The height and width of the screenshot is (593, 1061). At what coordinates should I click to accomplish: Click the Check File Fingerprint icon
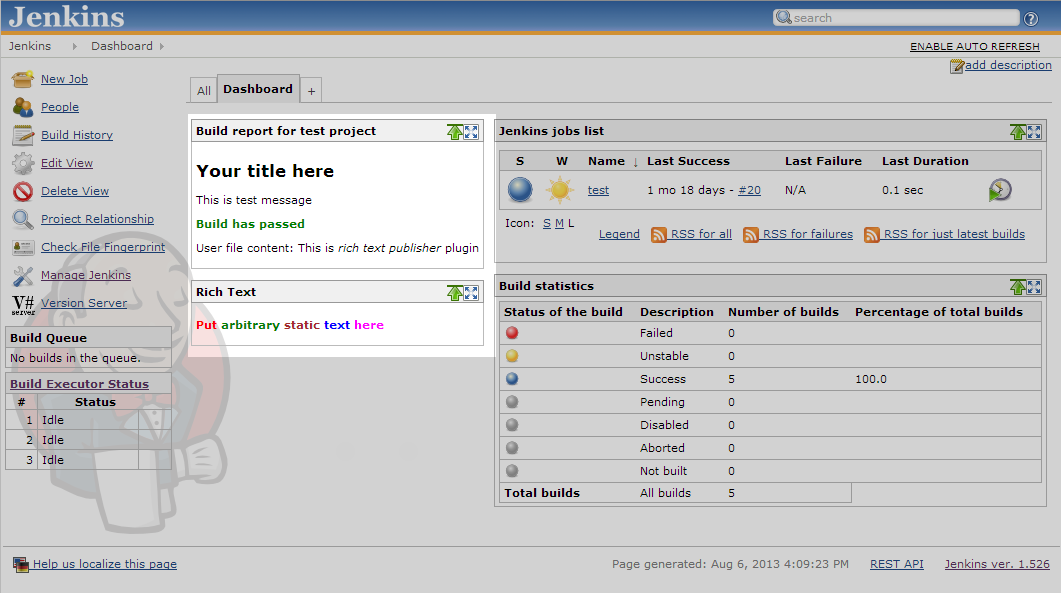[22, 248]
